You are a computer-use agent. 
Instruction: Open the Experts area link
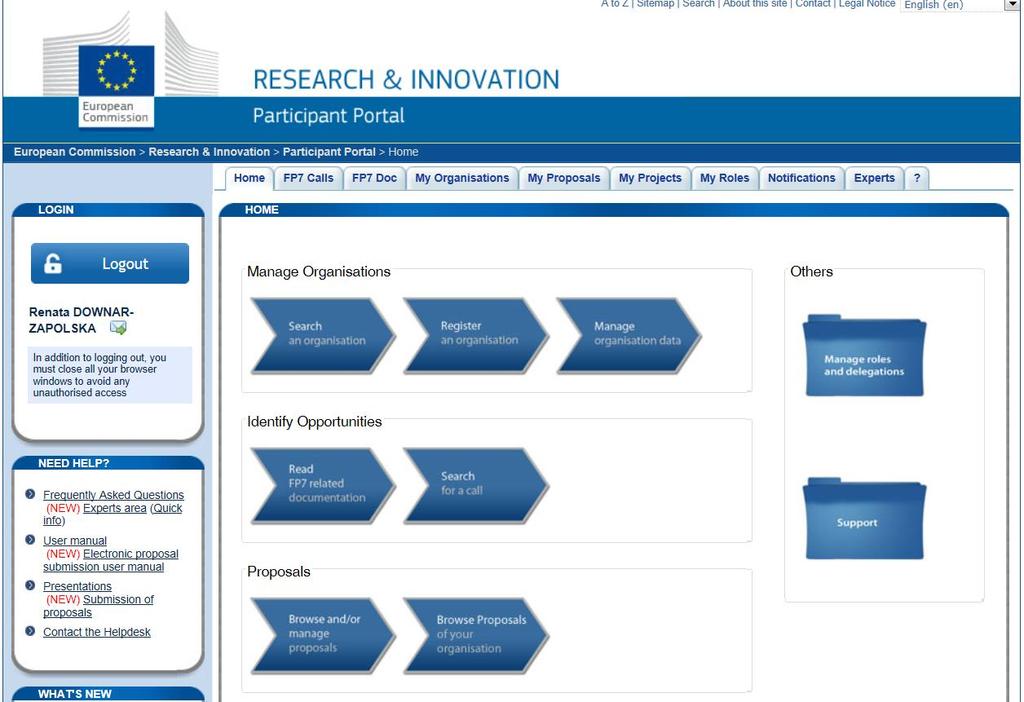(115, 508)
